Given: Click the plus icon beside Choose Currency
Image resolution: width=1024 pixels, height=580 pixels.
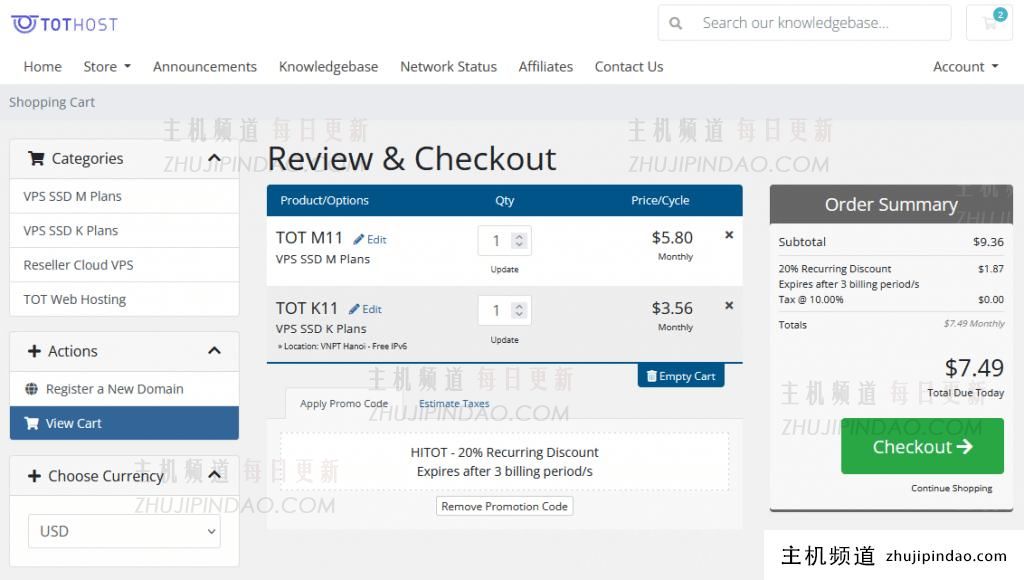Looking at the screenshot, I should tap(35, 476).
